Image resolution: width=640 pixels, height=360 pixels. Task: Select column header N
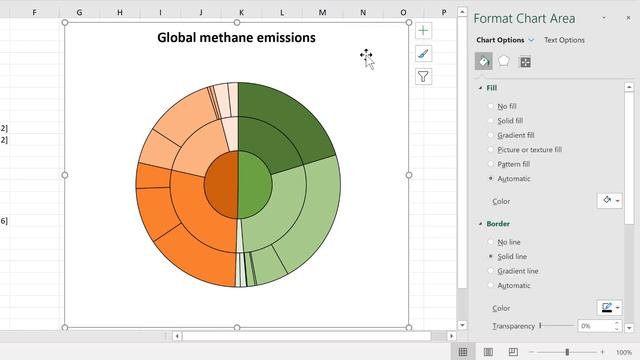[363, 13]
